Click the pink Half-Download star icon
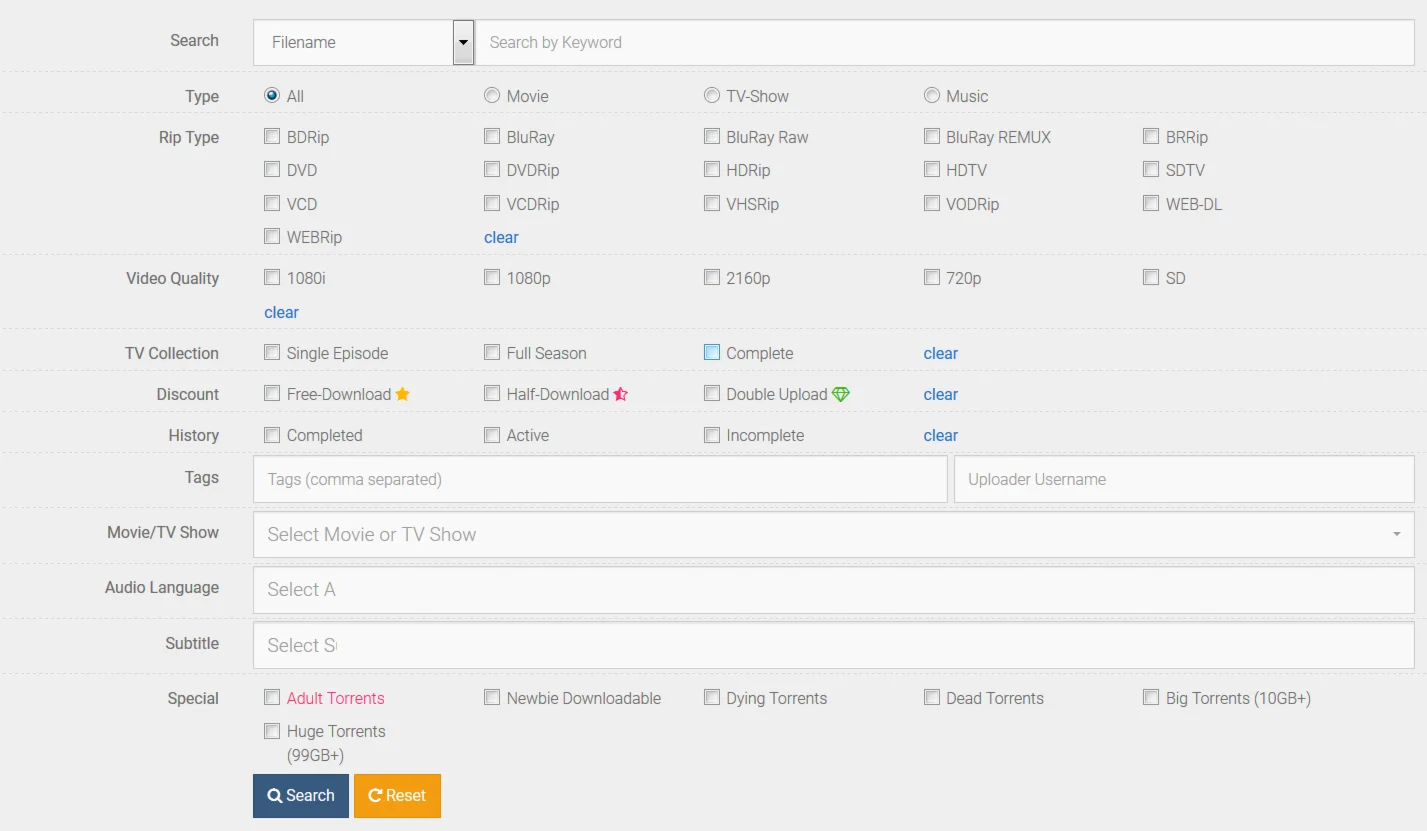Viewport: 1427px width, 831px height. pos(621,394)
